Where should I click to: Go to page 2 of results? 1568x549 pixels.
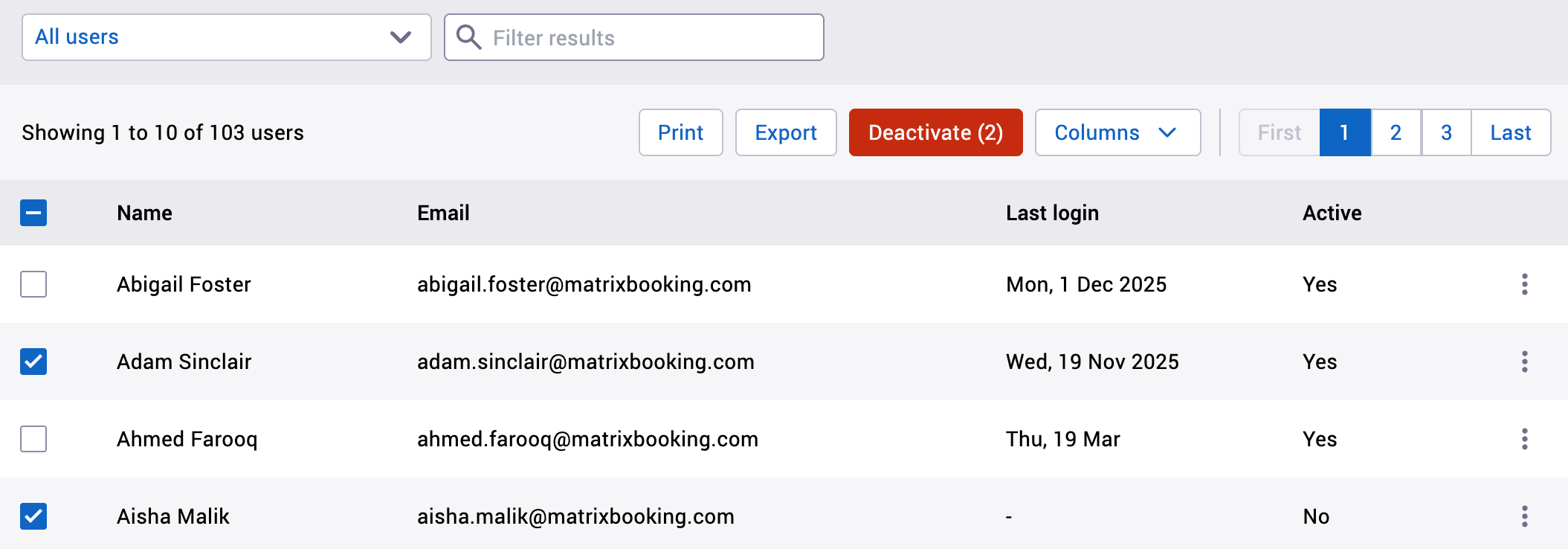1395,132
